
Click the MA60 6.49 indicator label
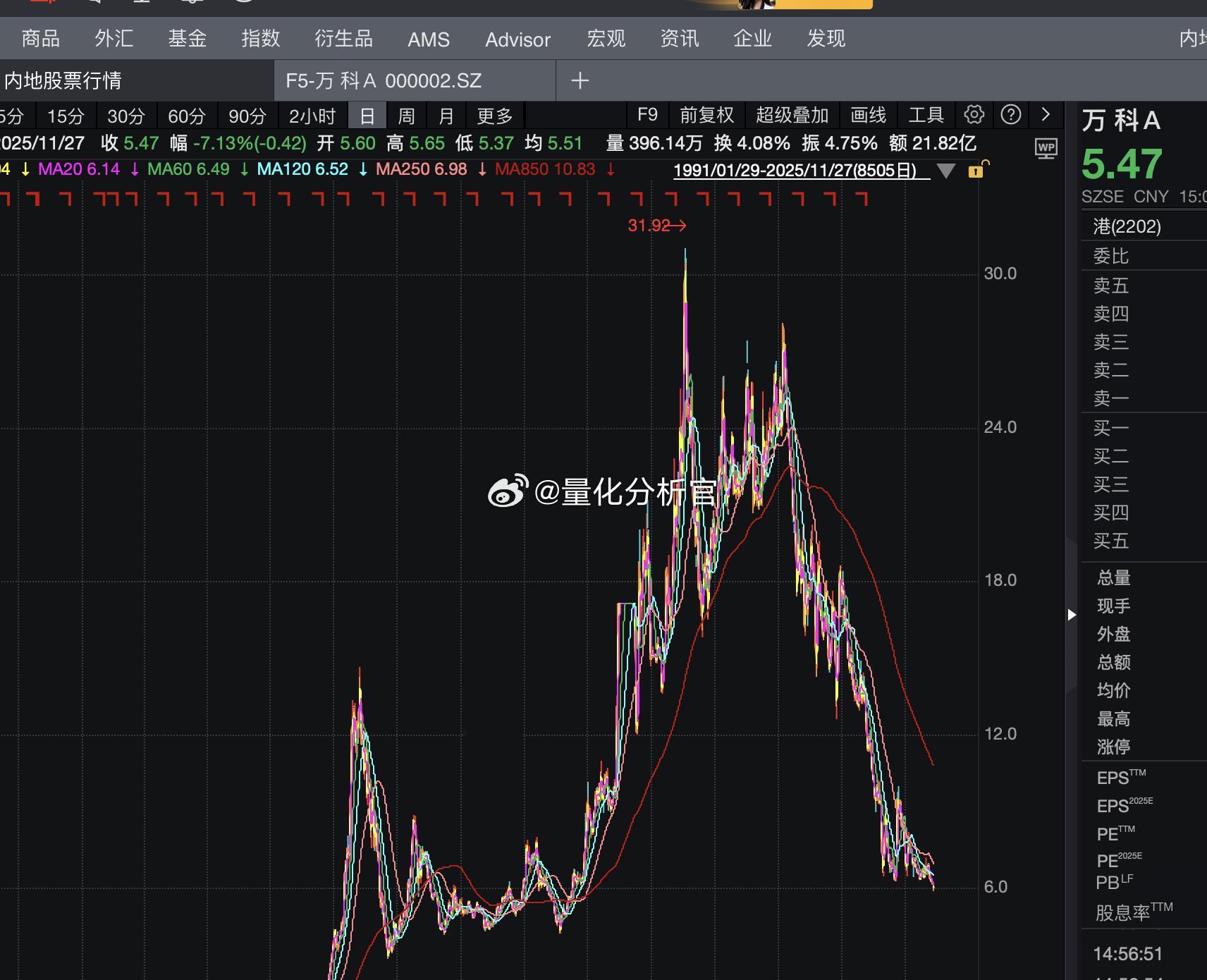pyautogui.click(x=188, y=169)
